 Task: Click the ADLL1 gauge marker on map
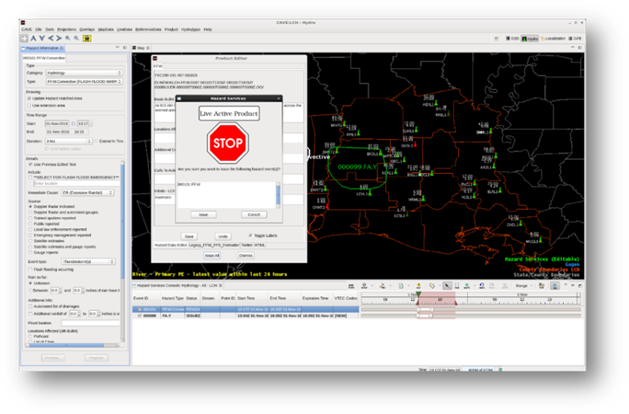[436, 104]
